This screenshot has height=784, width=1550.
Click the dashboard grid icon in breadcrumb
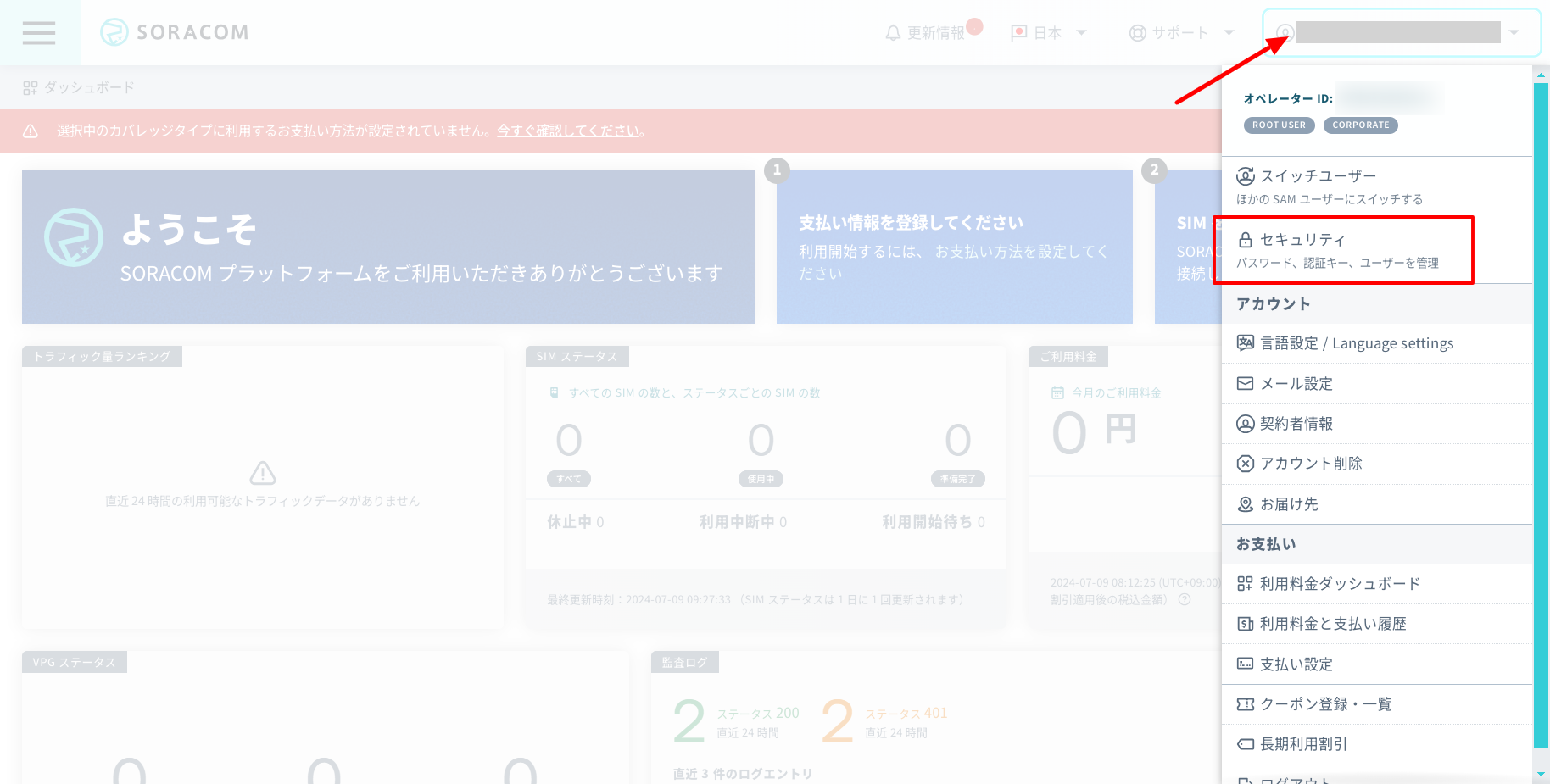[x=31, y=87]
